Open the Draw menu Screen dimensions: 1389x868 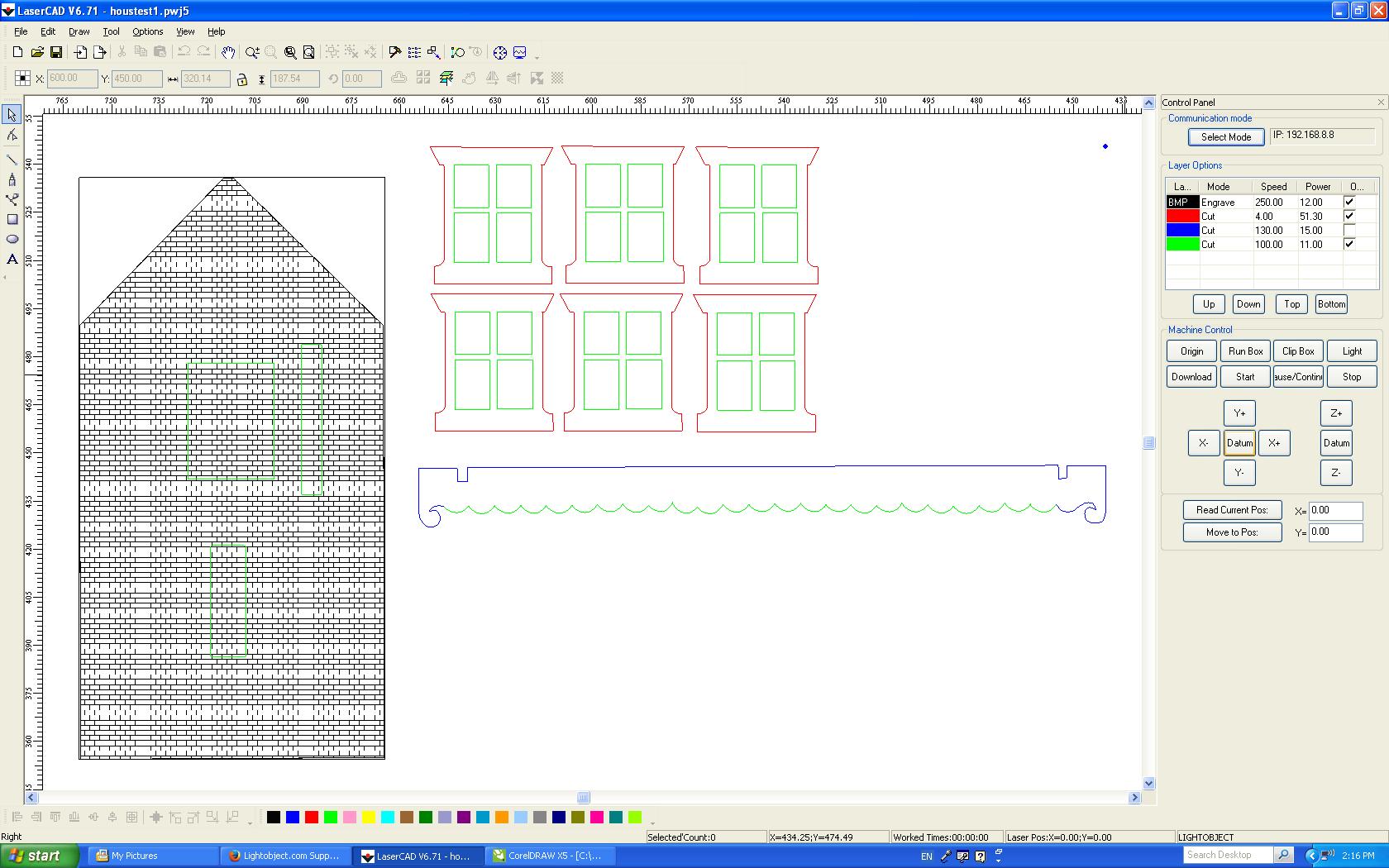point(79,31)
